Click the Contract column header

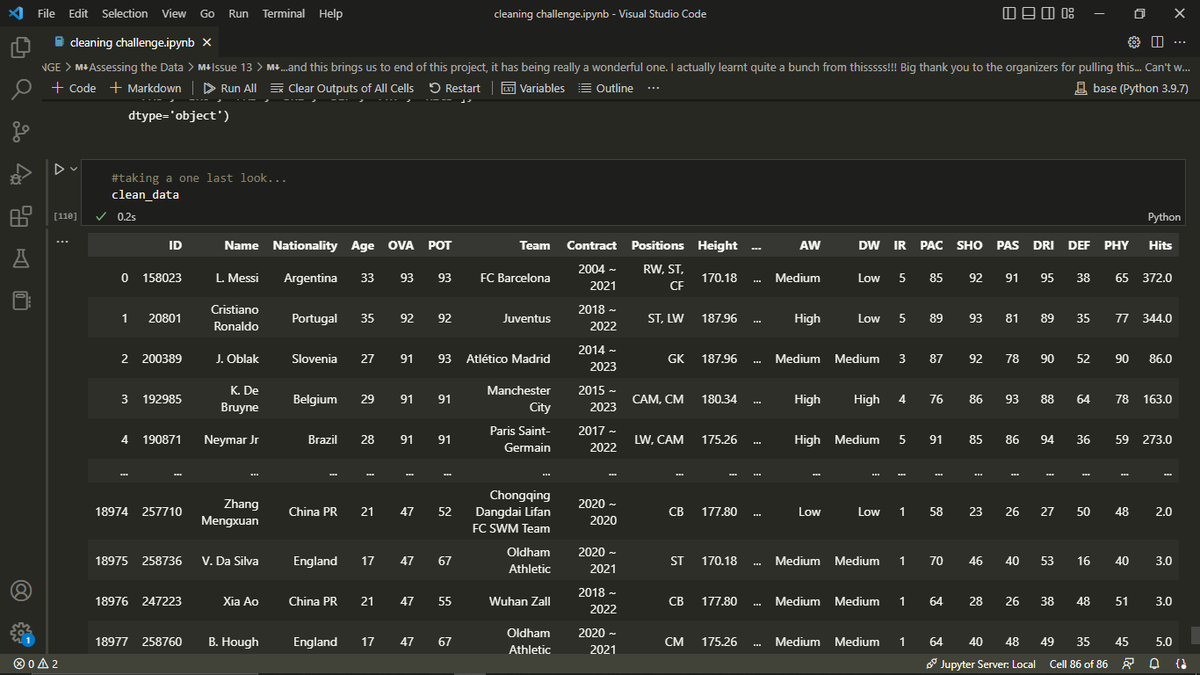[x=591, y=245]
